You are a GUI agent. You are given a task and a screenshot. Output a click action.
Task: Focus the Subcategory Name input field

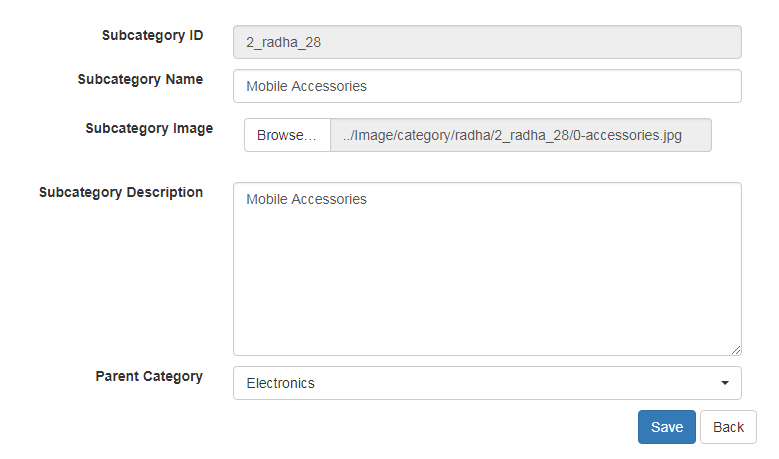coord(487,86)
